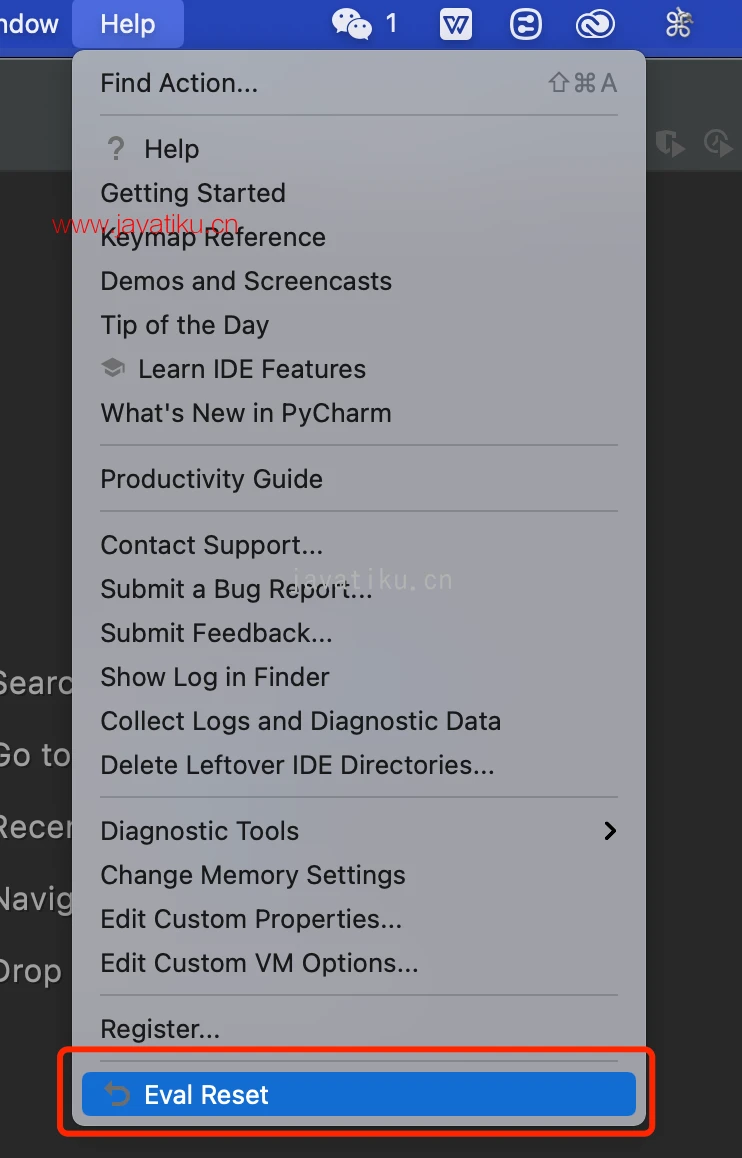Click the dimmed Search text behind the menu

[35, 683]
